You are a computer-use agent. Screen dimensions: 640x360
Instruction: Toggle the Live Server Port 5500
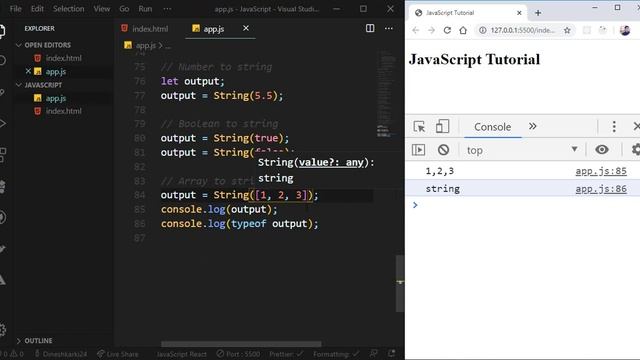coord(238,354)
